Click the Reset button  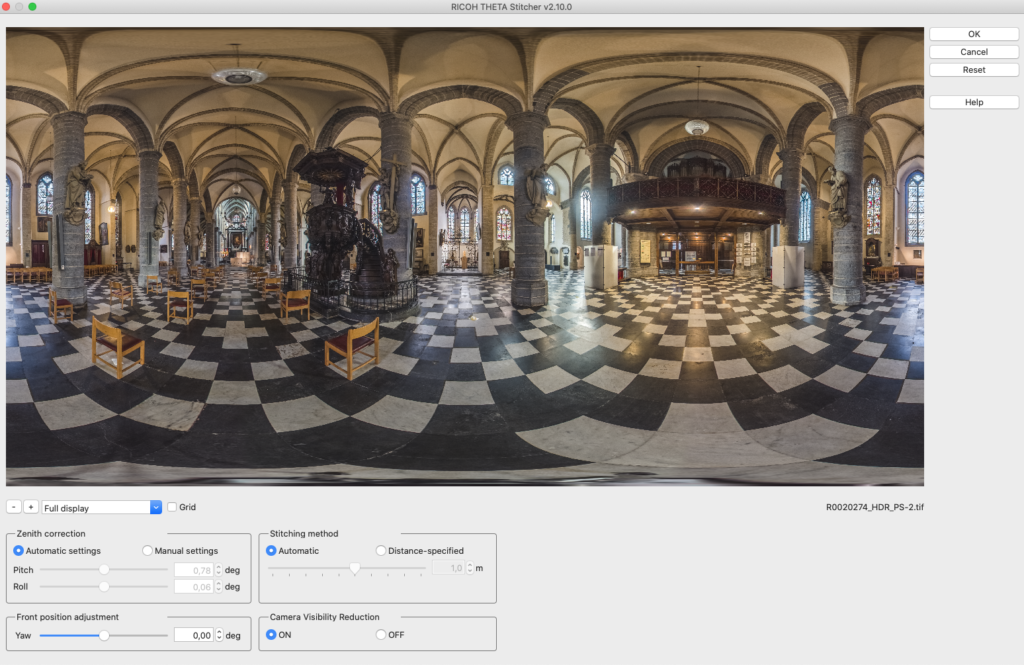tap(974, 70)
